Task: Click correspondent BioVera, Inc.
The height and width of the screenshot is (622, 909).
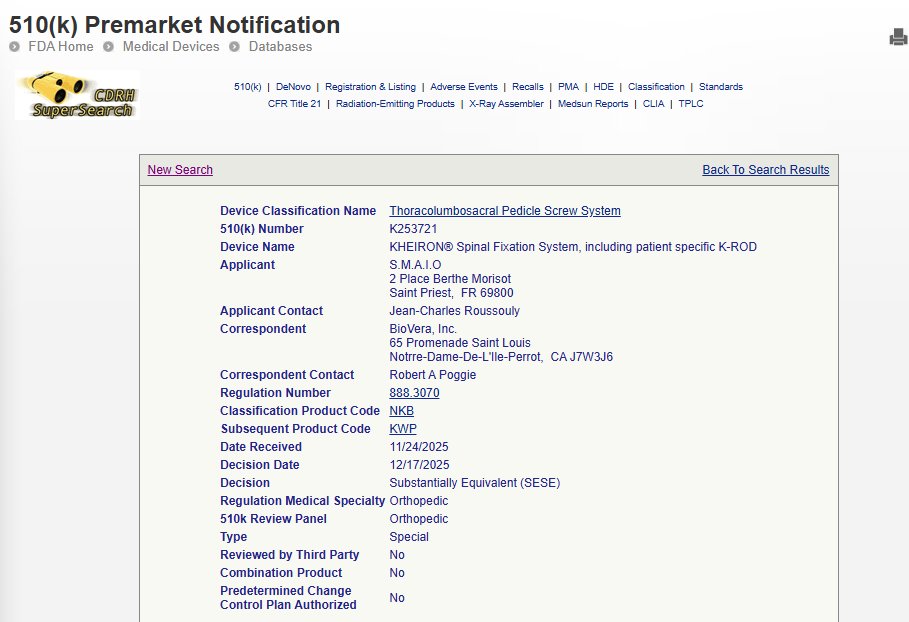Action: (423, 329)
